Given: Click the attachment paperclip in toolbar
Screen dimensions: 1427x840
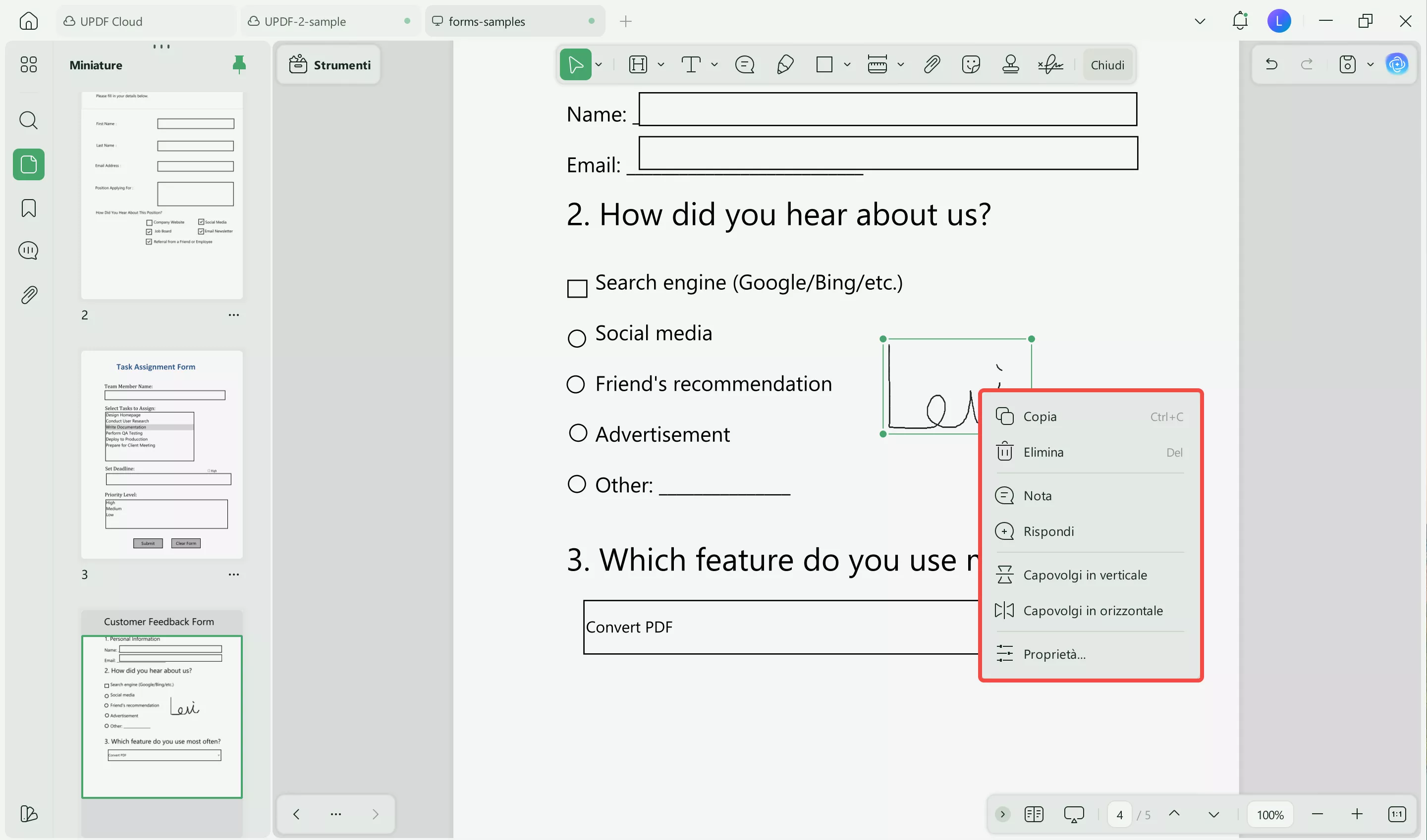Looking at the screenshot, I should click(932, 64).
